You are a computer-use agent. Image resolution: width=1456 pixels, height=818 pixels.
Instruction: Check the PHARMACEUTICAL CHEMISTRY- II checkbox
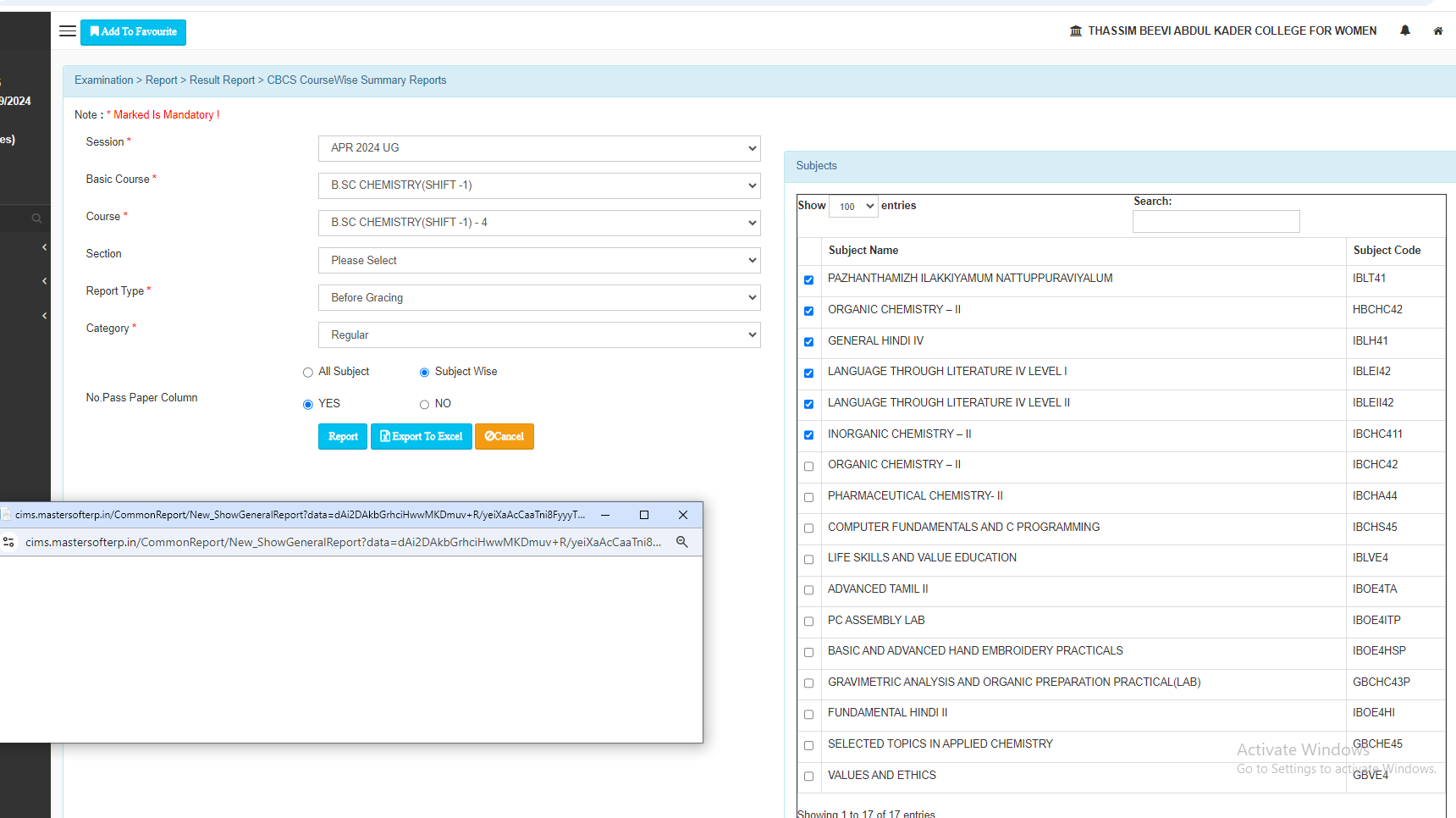(x=808, y=497)
